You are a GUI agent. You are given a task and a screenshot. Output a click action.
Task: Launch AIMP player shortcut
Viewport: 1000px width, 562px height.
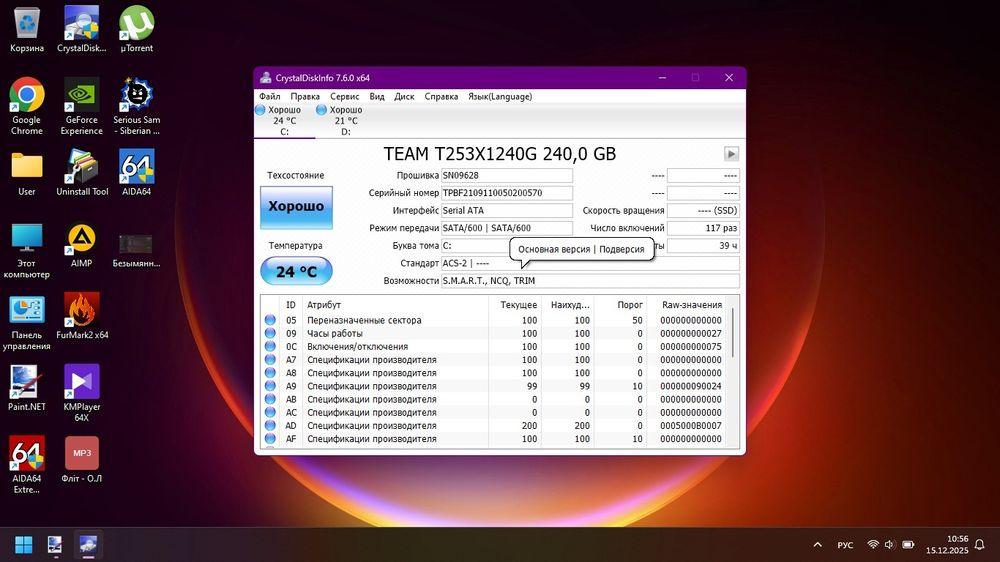coord(82,246)
